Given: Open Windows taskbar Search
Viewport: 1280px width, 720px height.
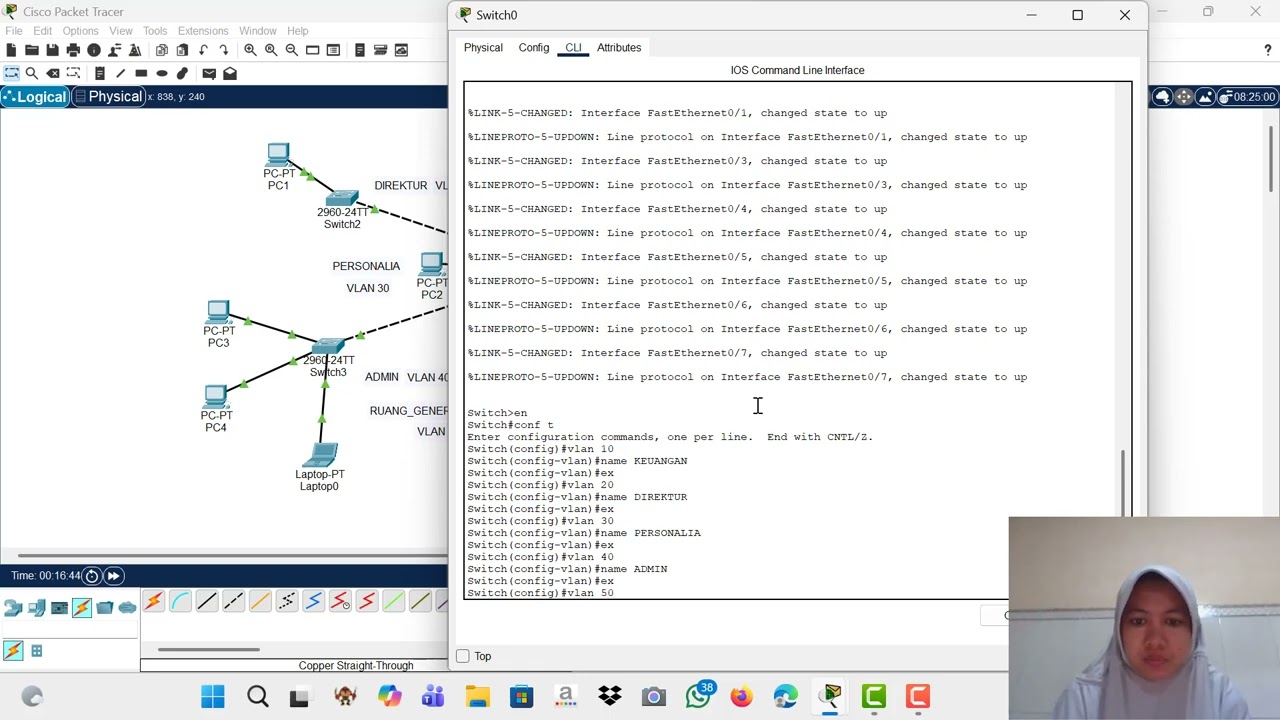Looking at the screenshot, I should [257, 696].
